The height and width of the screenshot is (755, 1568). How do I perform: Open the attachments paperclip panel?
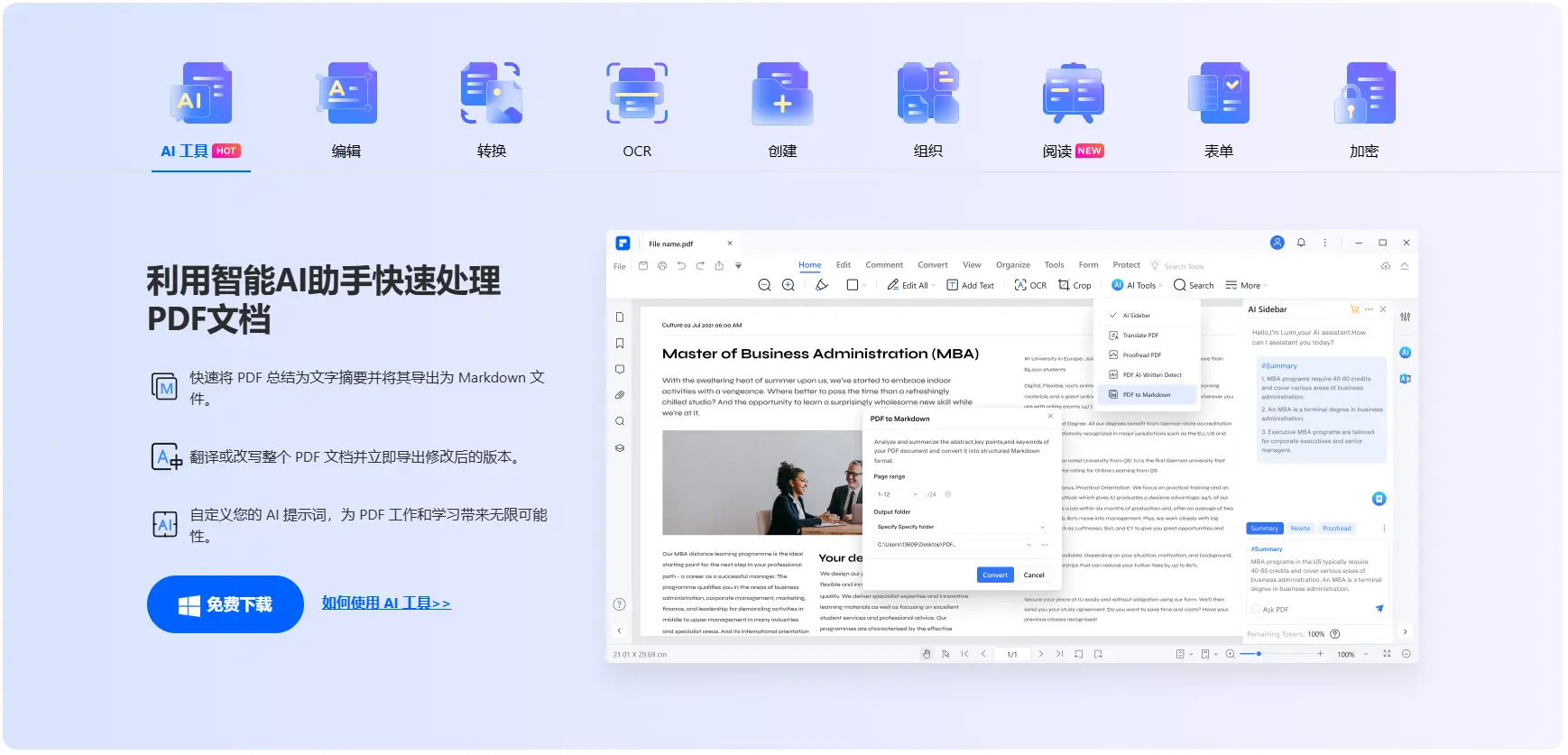pyautogui.click(x=620, y=395)
